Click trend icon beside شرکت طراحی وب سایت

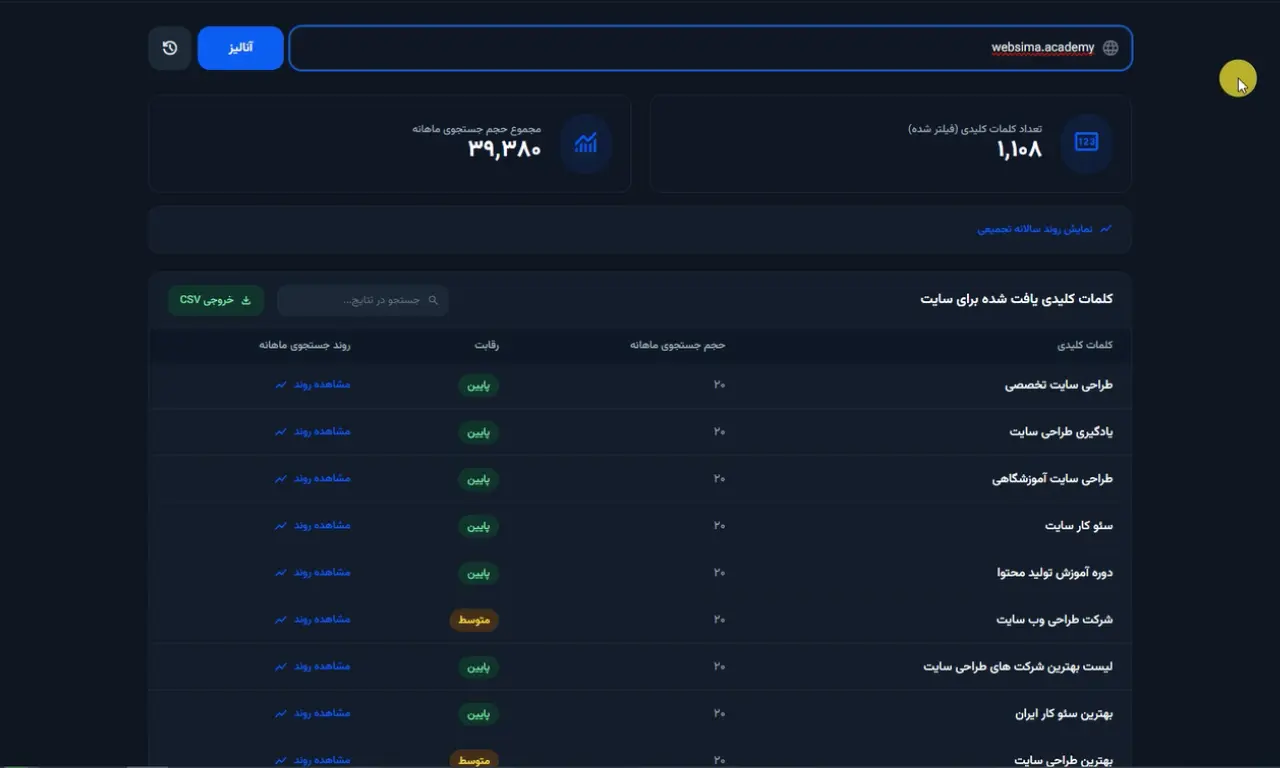point(281,620)
